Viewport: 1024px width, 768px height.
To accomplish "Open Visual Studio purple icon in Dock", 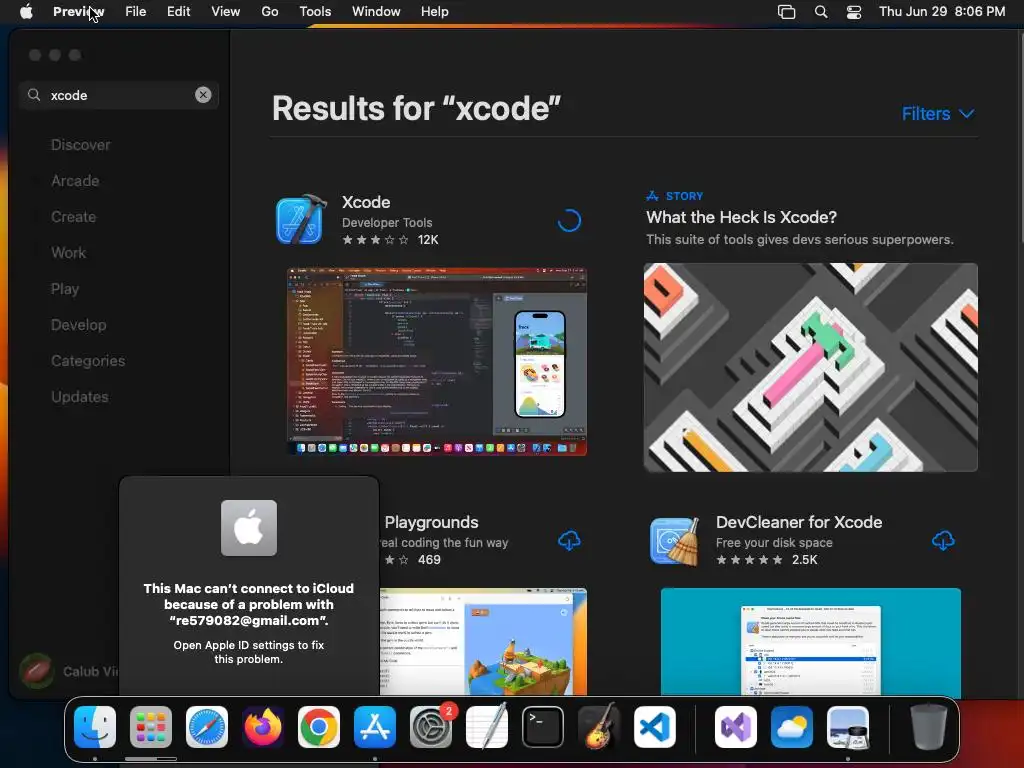I will tap(736, 727).
